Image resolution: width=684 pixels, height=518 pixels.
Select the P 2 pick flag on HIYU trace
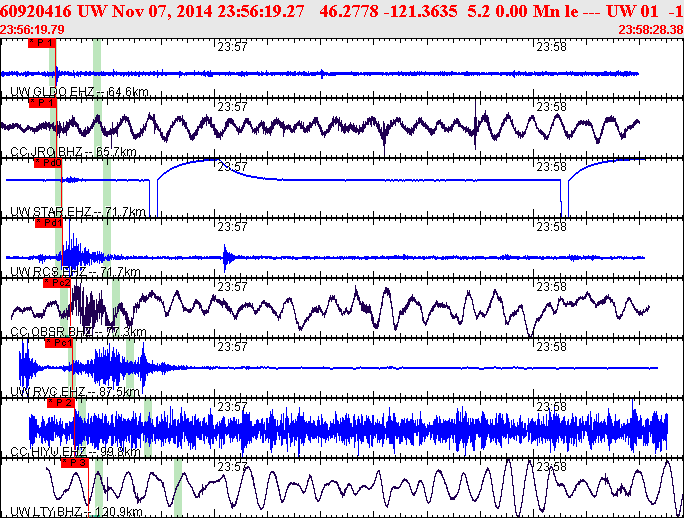61,403
